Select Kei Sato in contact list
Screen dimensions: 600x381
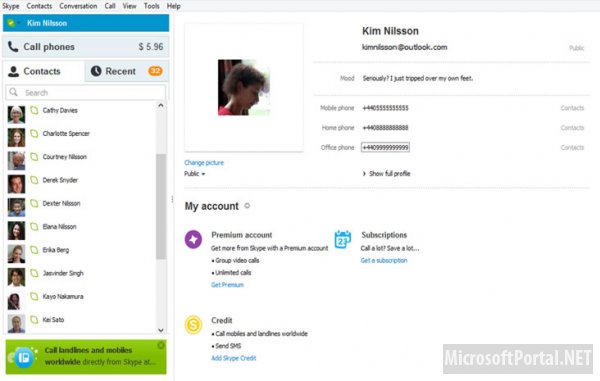click(80, 323)
